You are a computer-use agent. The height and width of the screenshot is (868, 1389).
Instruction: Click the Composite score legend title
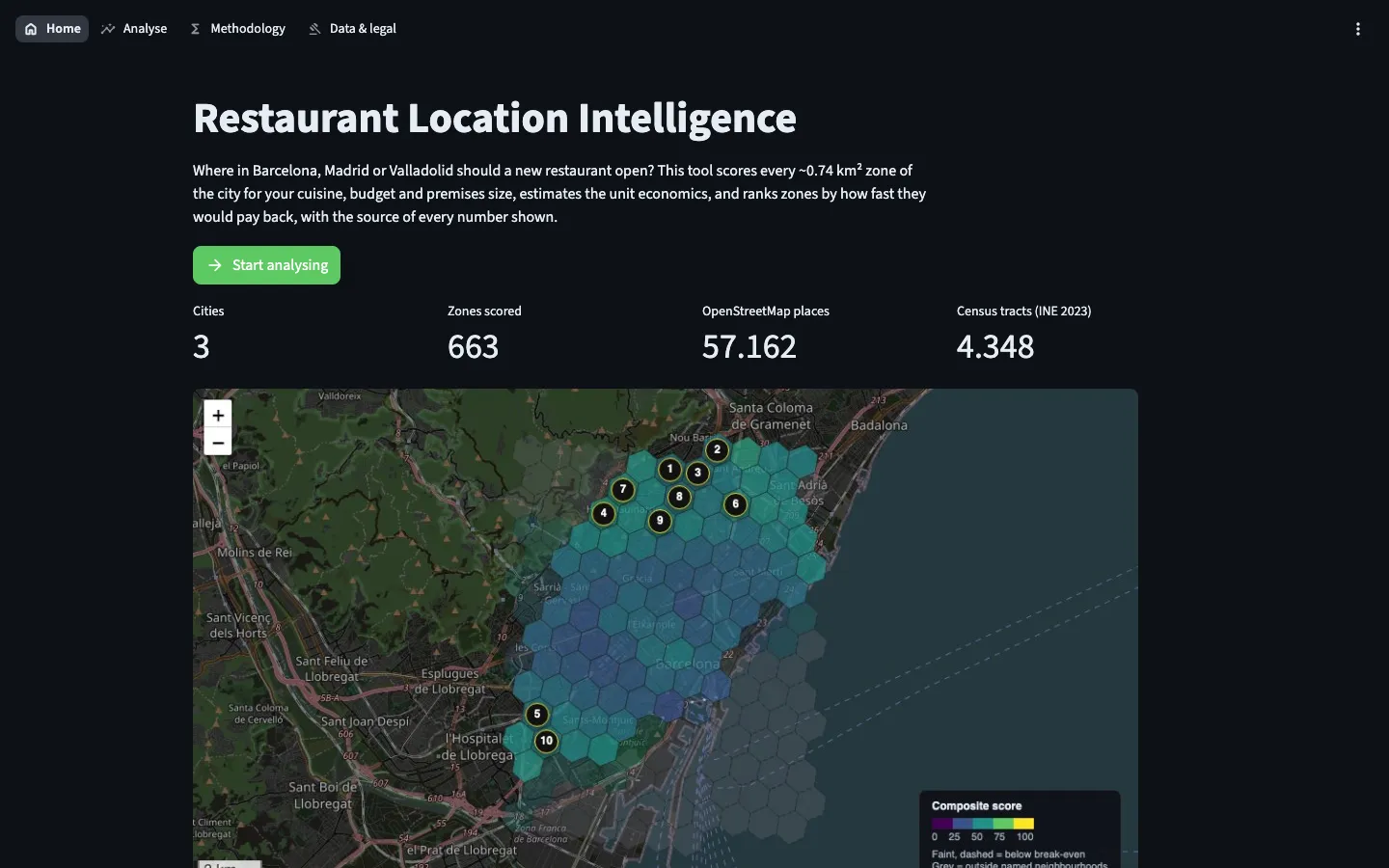[976, 805]
